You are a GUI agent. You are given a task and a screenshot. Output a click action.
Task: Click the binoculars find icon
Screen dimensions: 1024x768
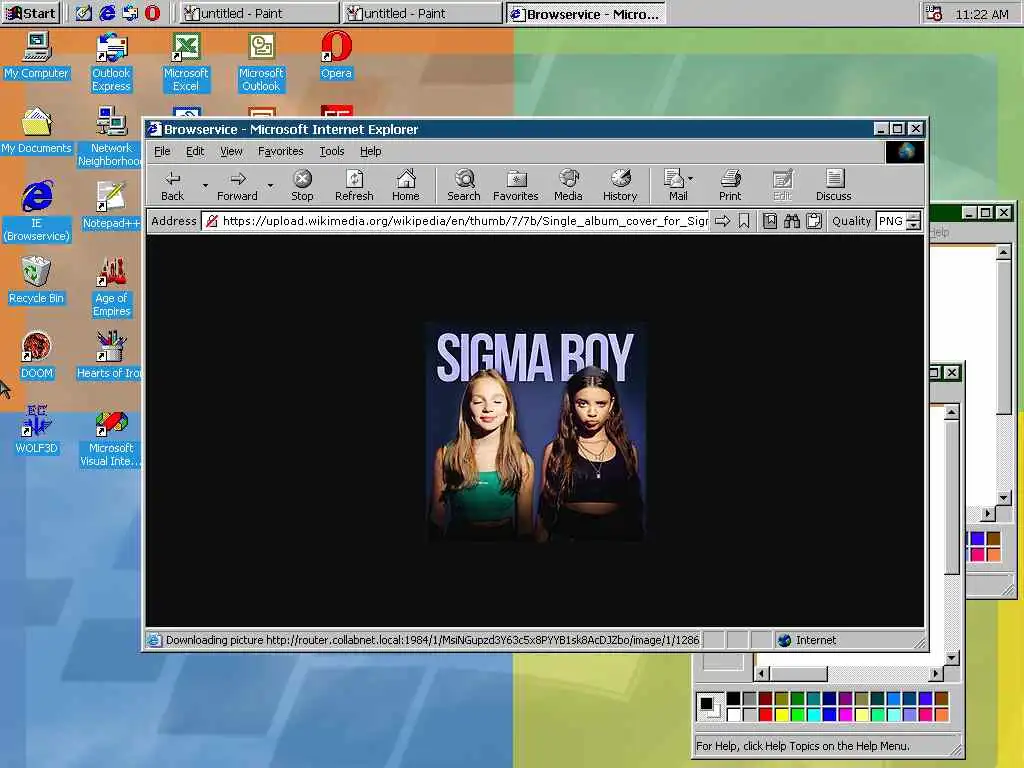[792, 221]
